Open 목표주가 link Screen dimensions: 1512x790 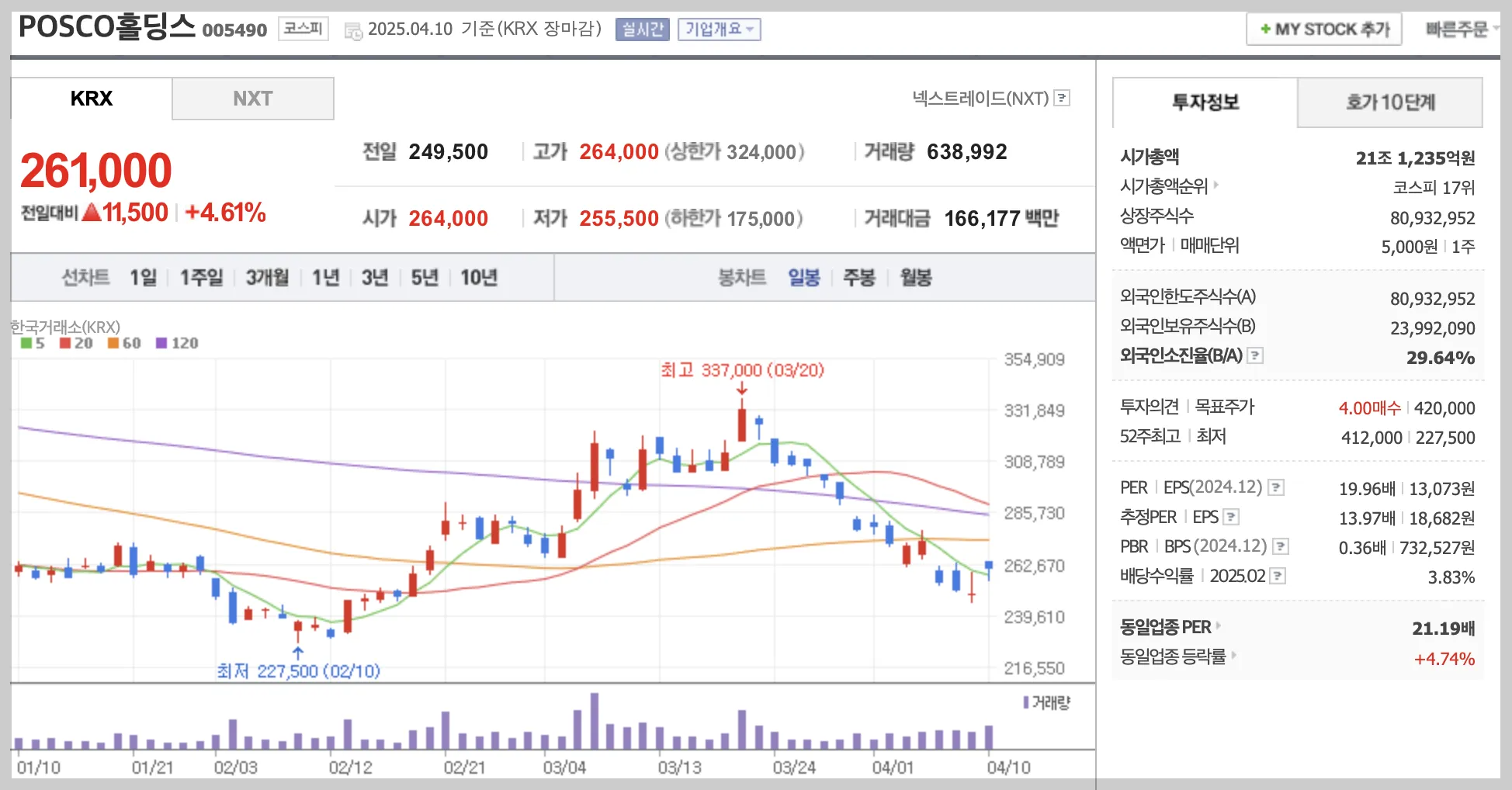(1224, 407)
